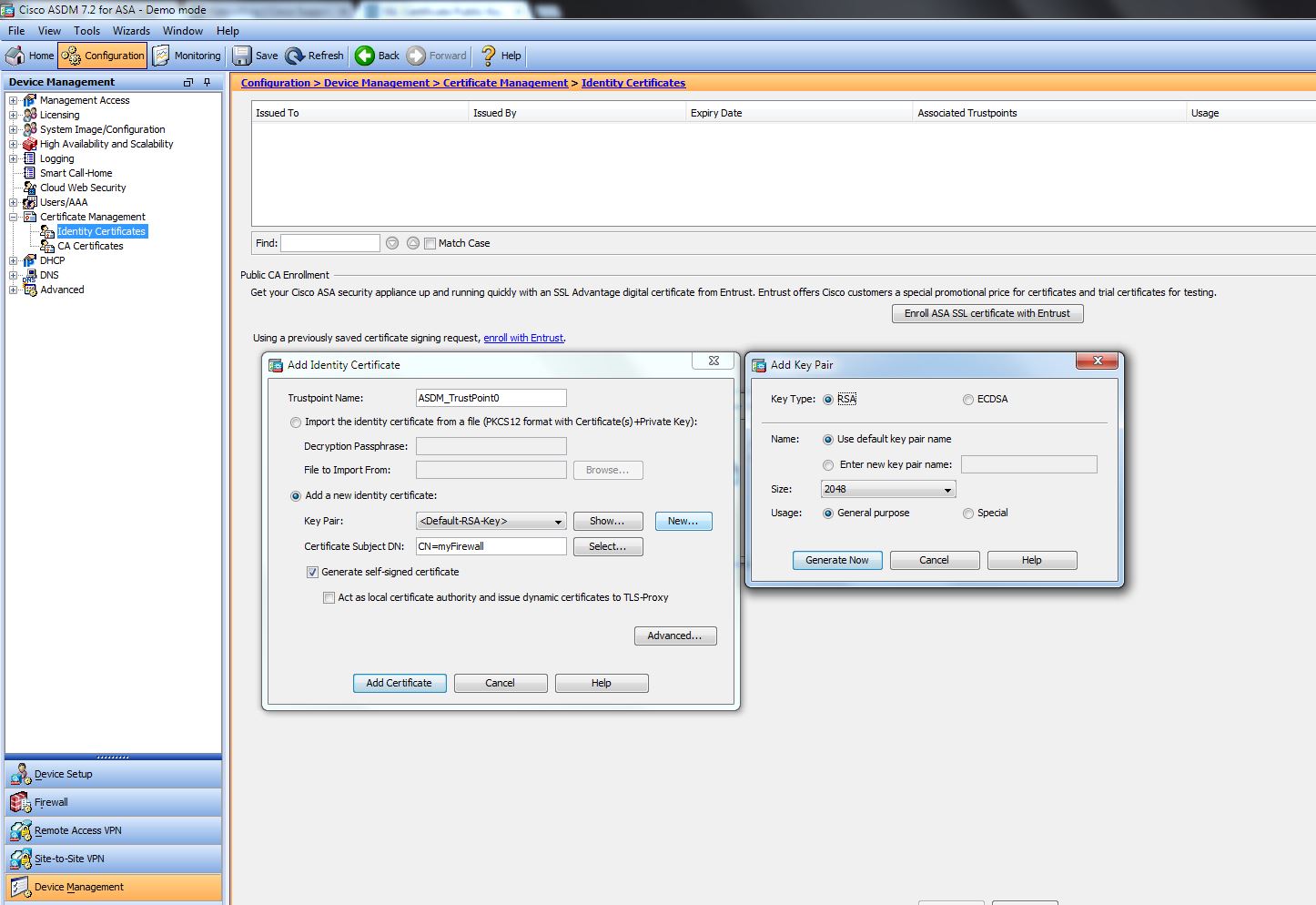Click the Home toolbar icon
The image size is (1316, 905).
[x=15, y=56]
